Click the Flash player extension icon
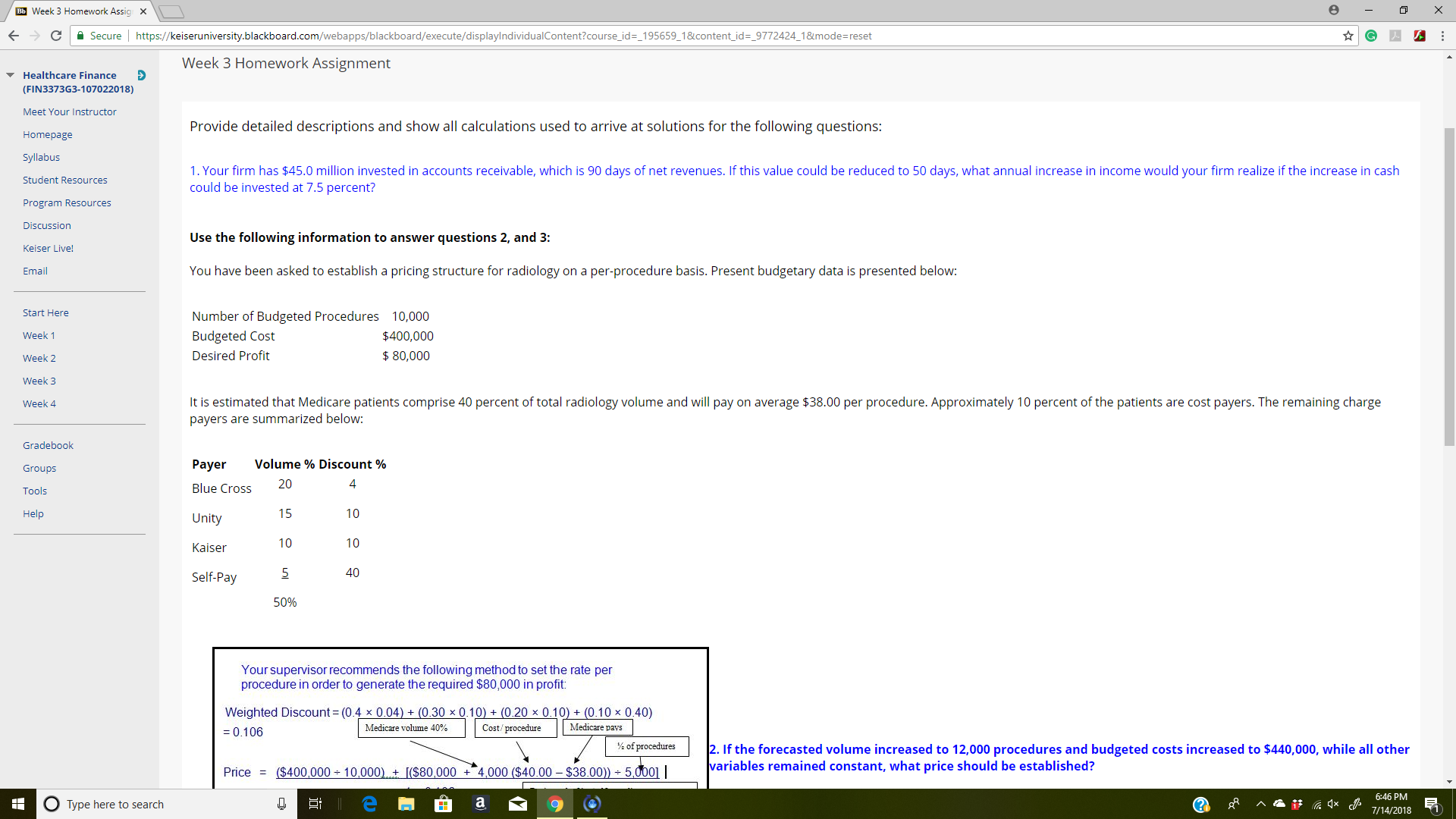 1420,36
